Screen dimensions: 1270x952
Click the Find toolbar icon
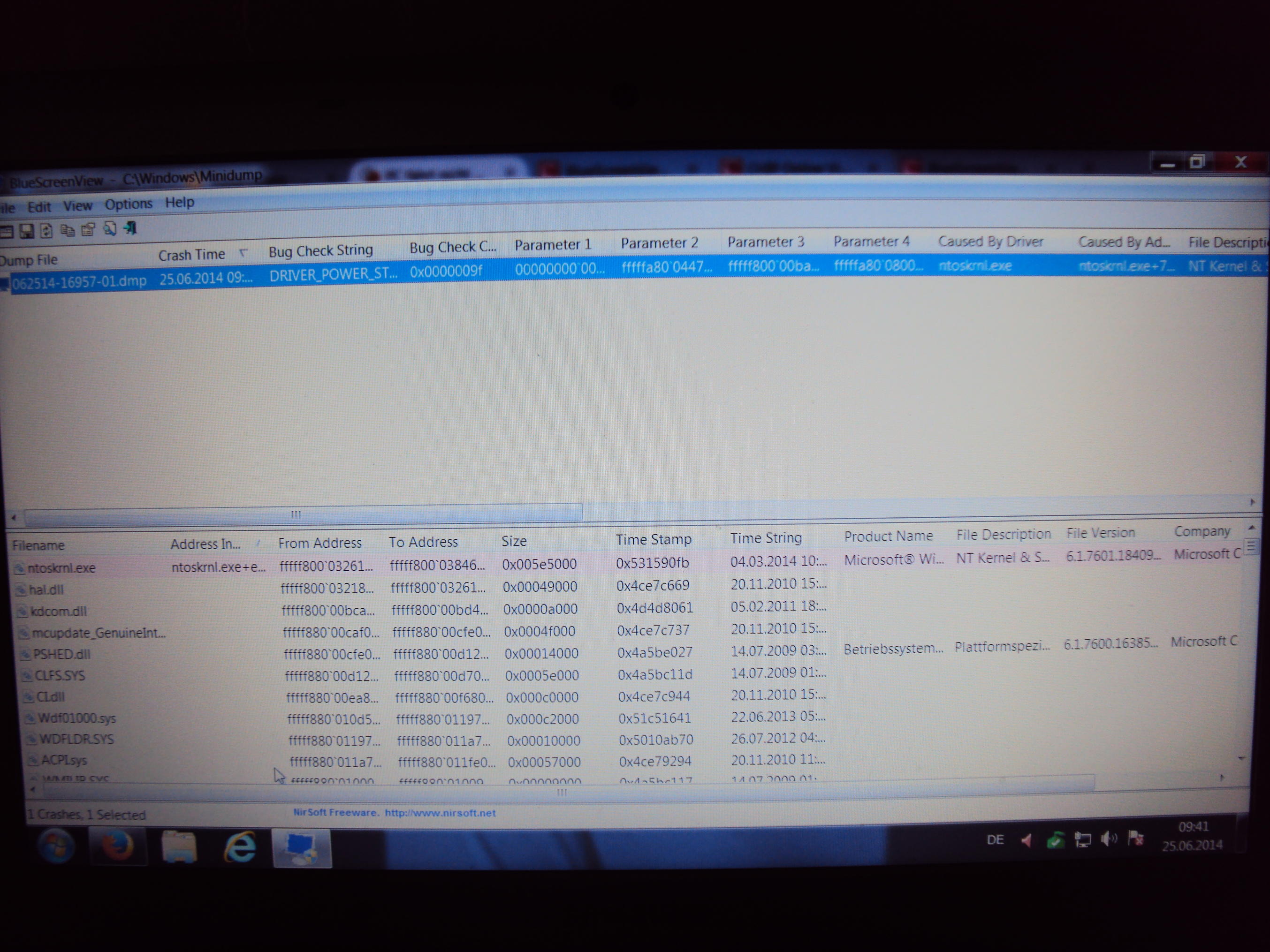109,229
